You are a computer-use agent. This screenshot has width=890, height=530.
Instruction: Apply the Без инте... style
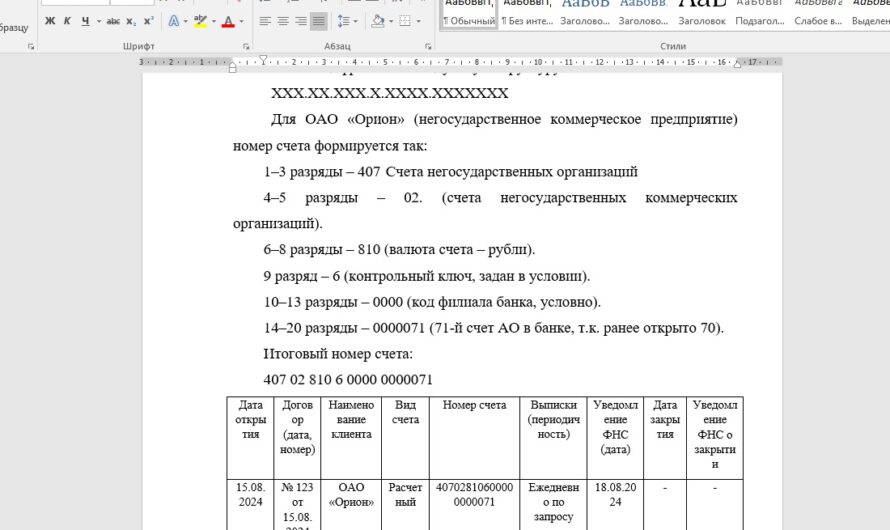(x=527, y=14)
